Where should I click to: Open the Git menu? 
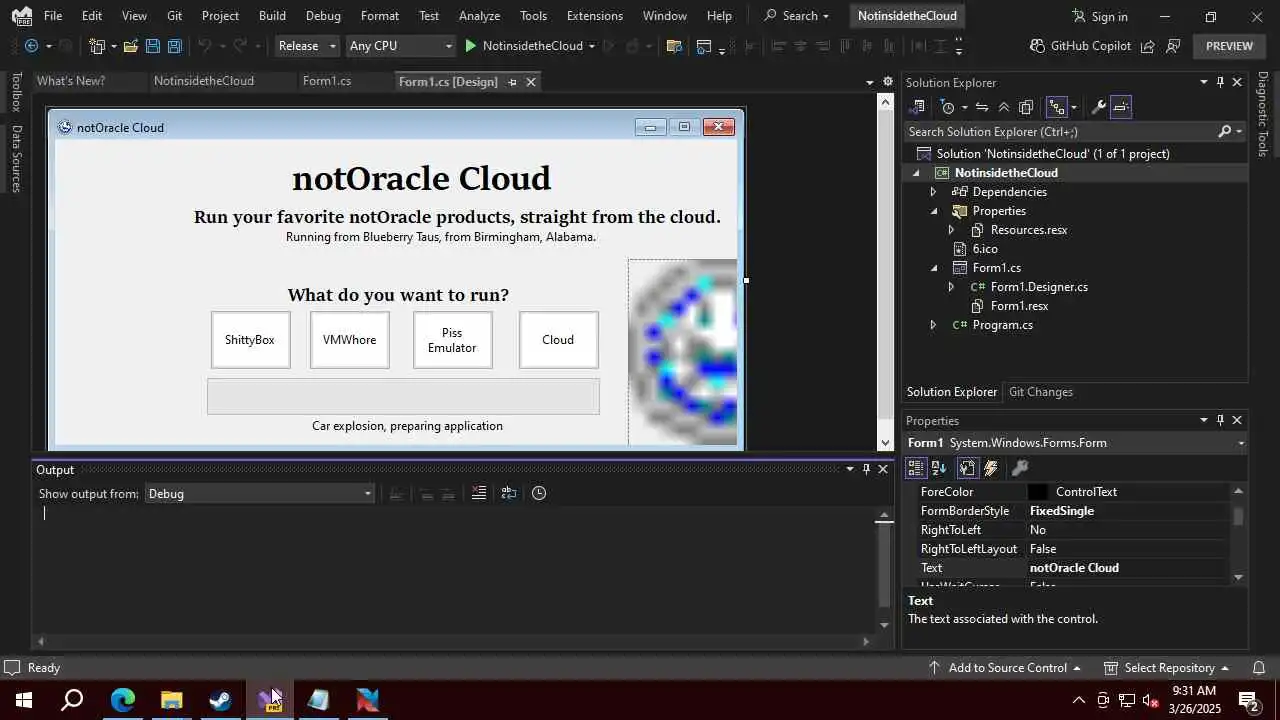174,16
